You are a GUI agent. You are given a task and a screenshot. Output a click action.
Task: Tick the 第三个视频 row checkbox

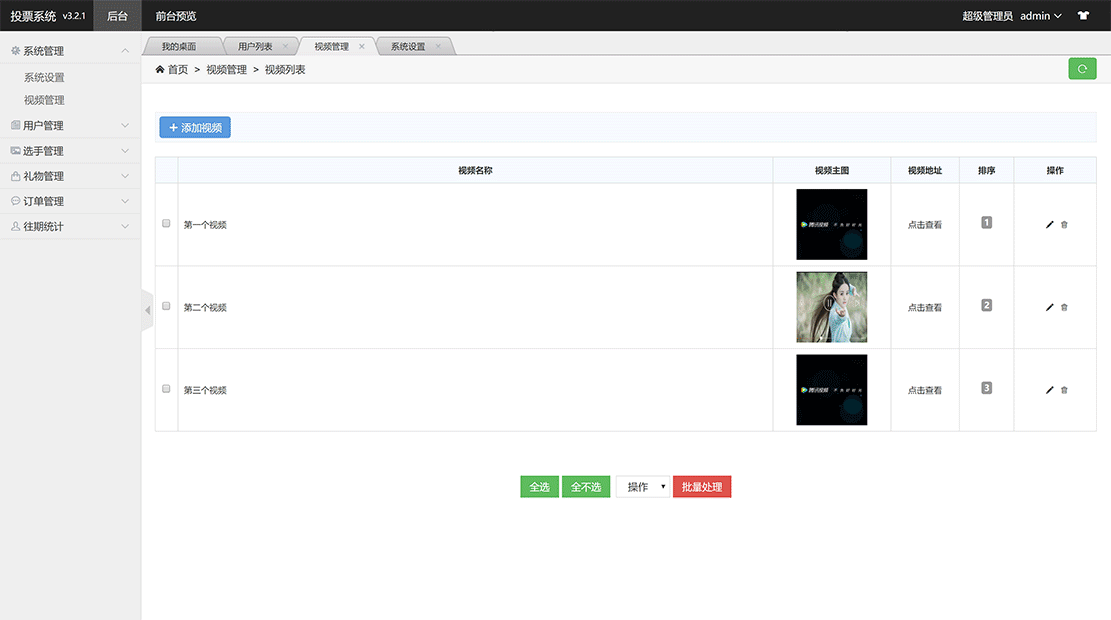point(166,389)
